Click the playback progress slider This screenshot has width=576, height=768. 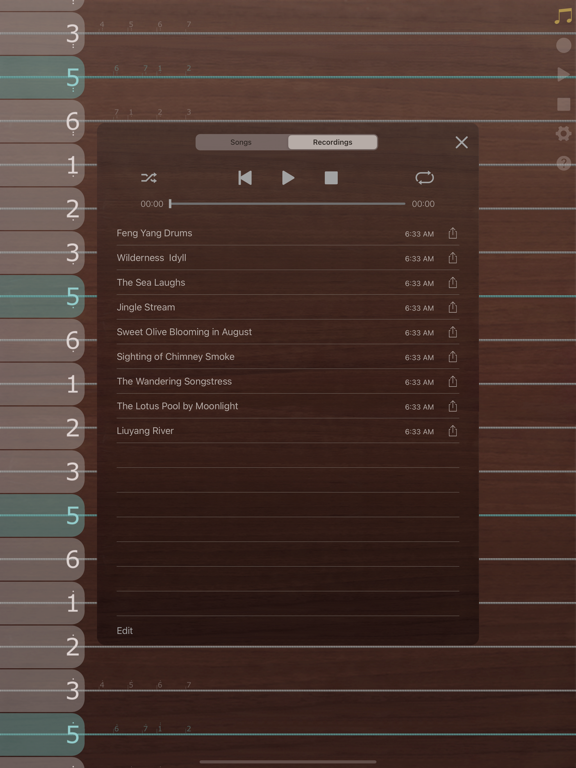tap(288, 204)
